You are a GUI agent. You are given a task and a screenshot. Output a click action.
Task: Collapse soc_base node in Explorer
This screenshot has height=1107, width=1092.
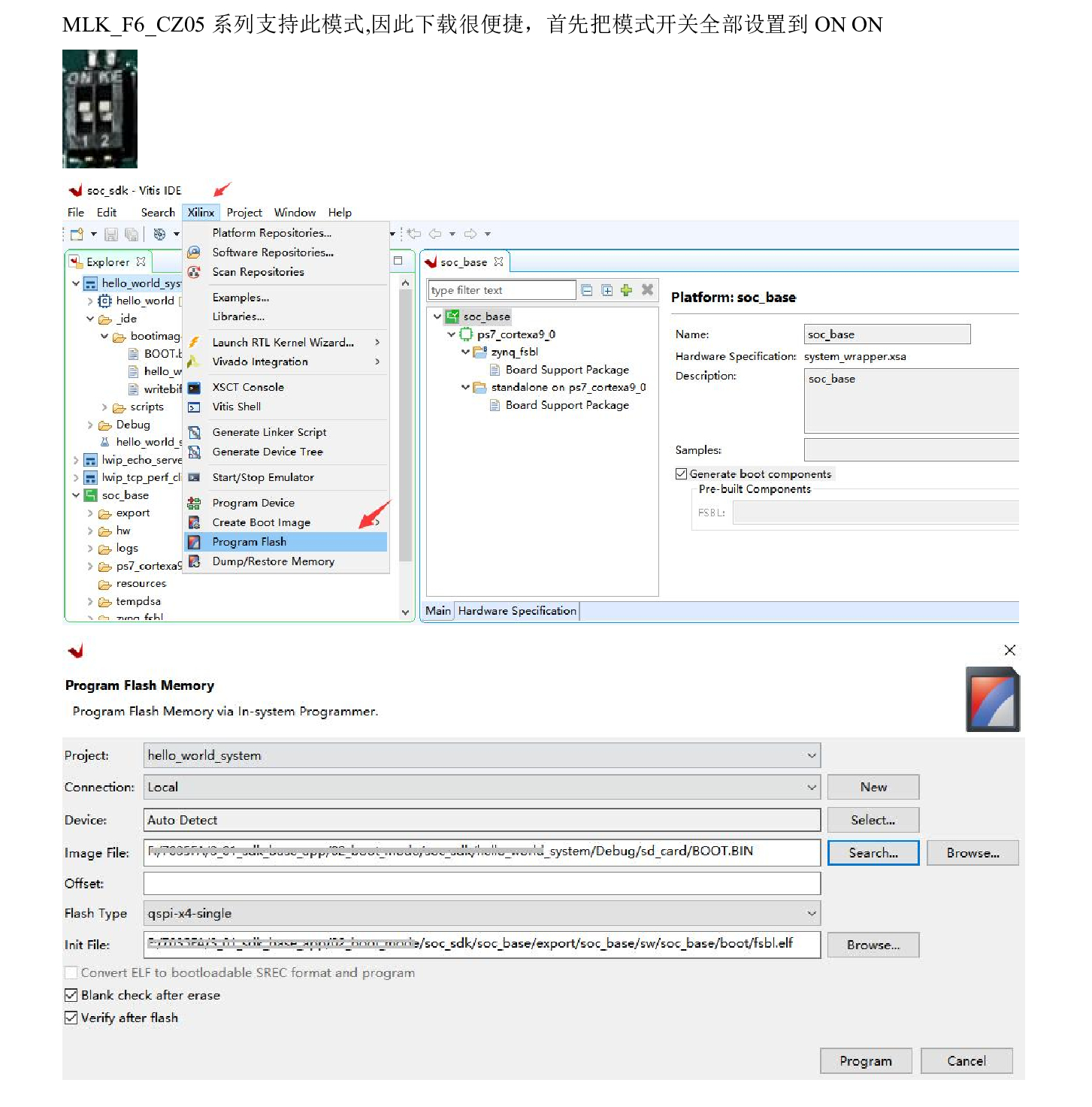[x=76, y=495]
